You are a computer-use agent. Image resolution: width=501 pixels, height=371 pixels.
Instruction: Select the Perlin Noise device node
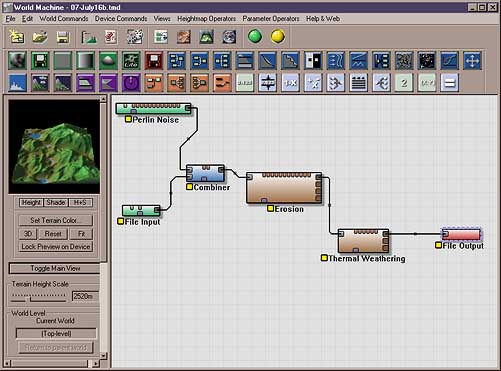153,109
